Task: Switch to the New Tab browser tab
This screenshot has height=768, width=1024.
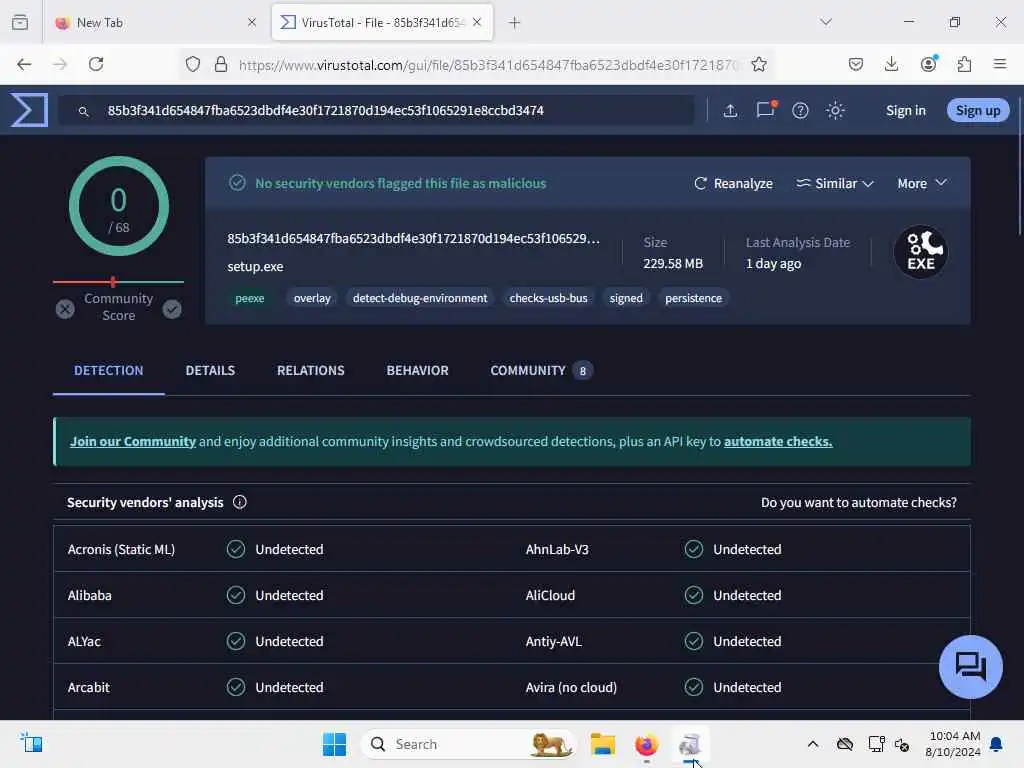Action: 155,23
